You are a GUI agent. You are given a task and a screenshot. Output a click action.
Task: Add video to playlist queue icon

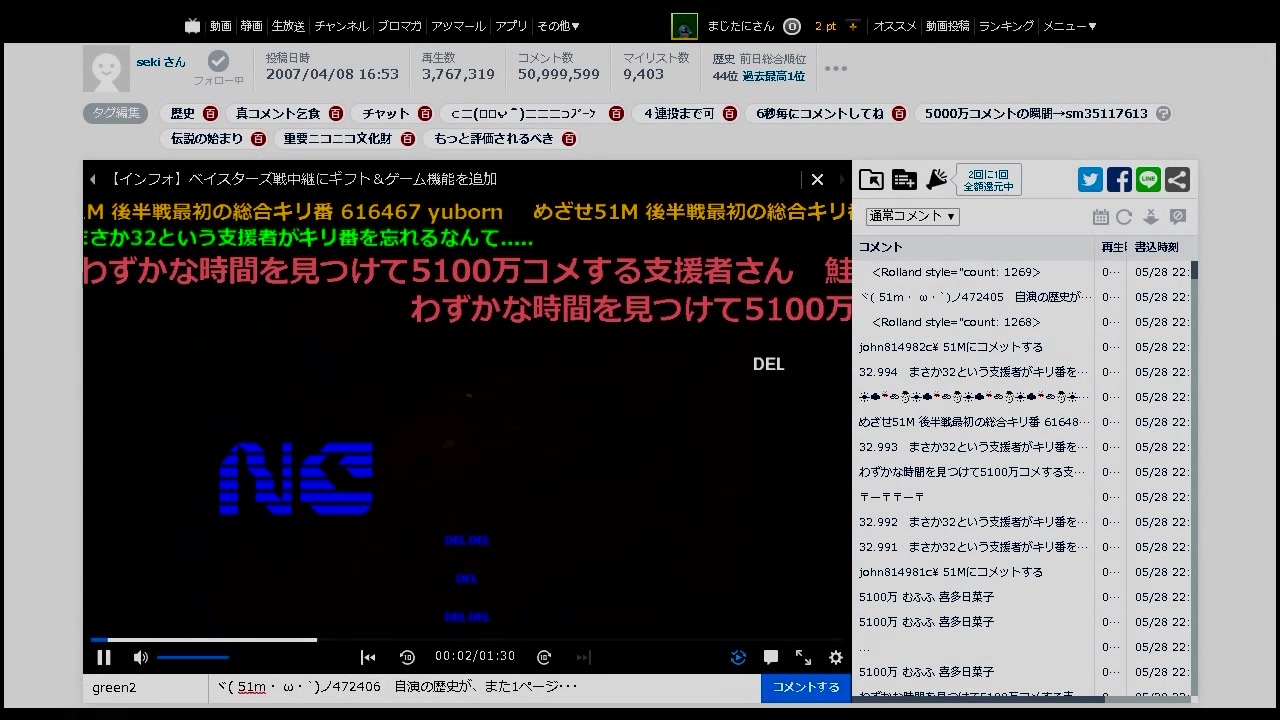tap(904, 180)
